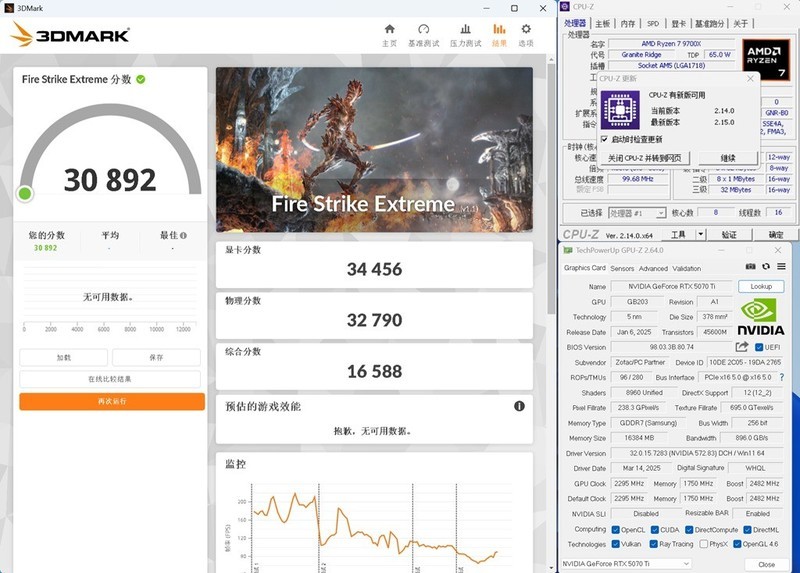Click the green dot on the score gauge
The height and width of the screenshot is (573, 800).
25,194
